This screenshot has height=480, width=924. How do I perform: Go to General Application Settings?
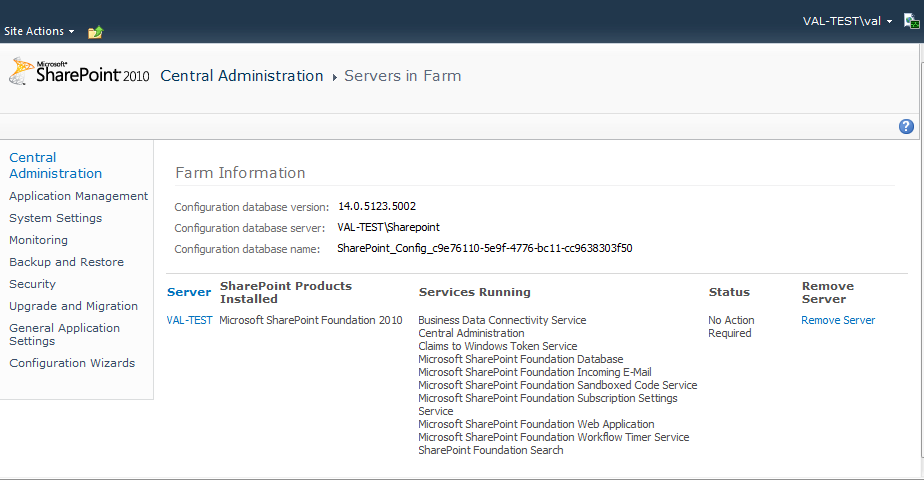[x=64, y=334]
